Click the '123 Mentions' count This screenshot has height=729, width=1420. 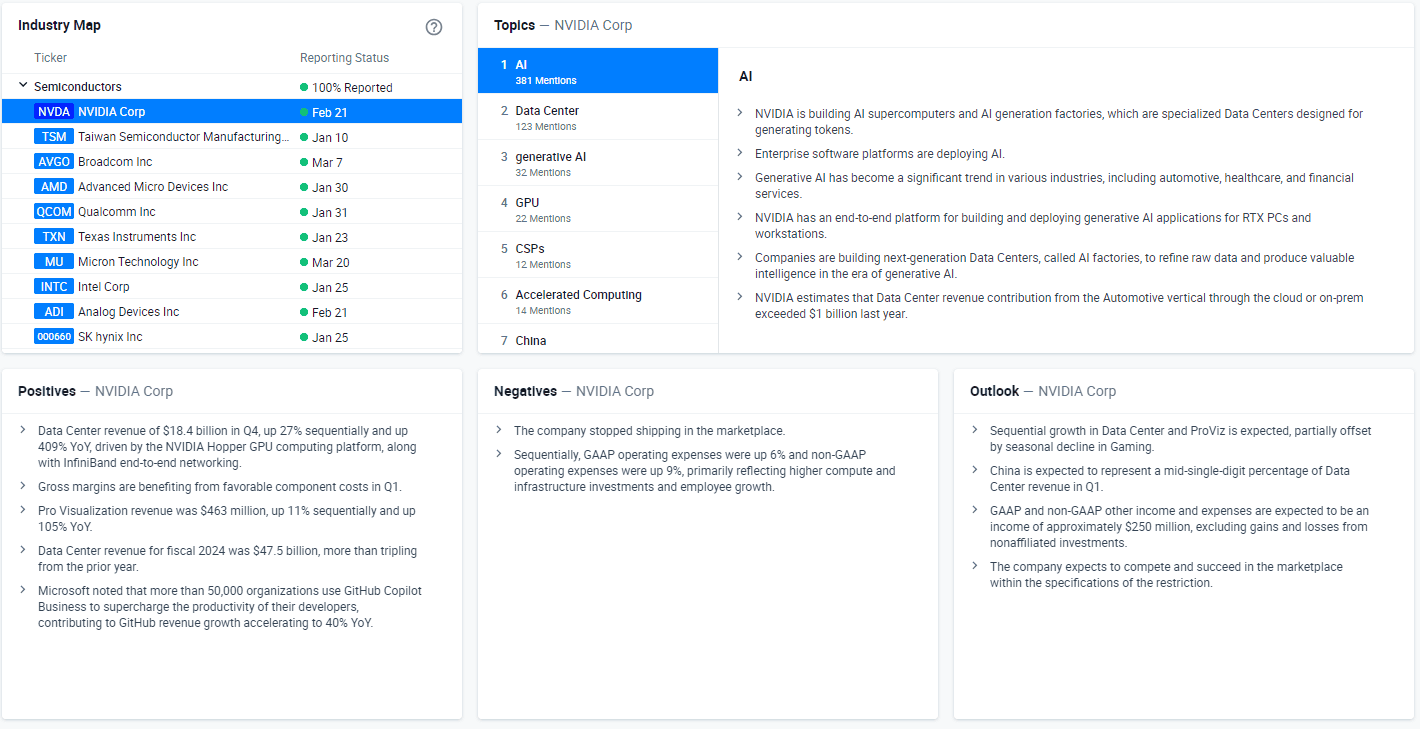(546, 127)
